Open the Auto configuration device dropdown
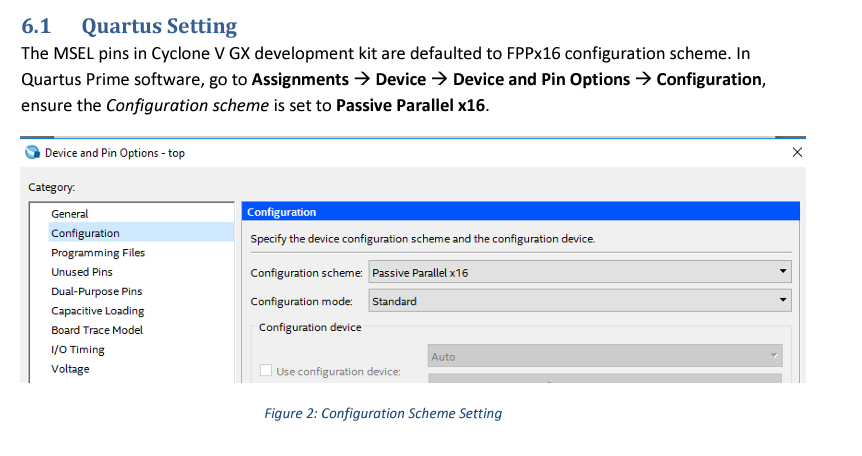This screenshot has height=456, width=862. point(605,356)
